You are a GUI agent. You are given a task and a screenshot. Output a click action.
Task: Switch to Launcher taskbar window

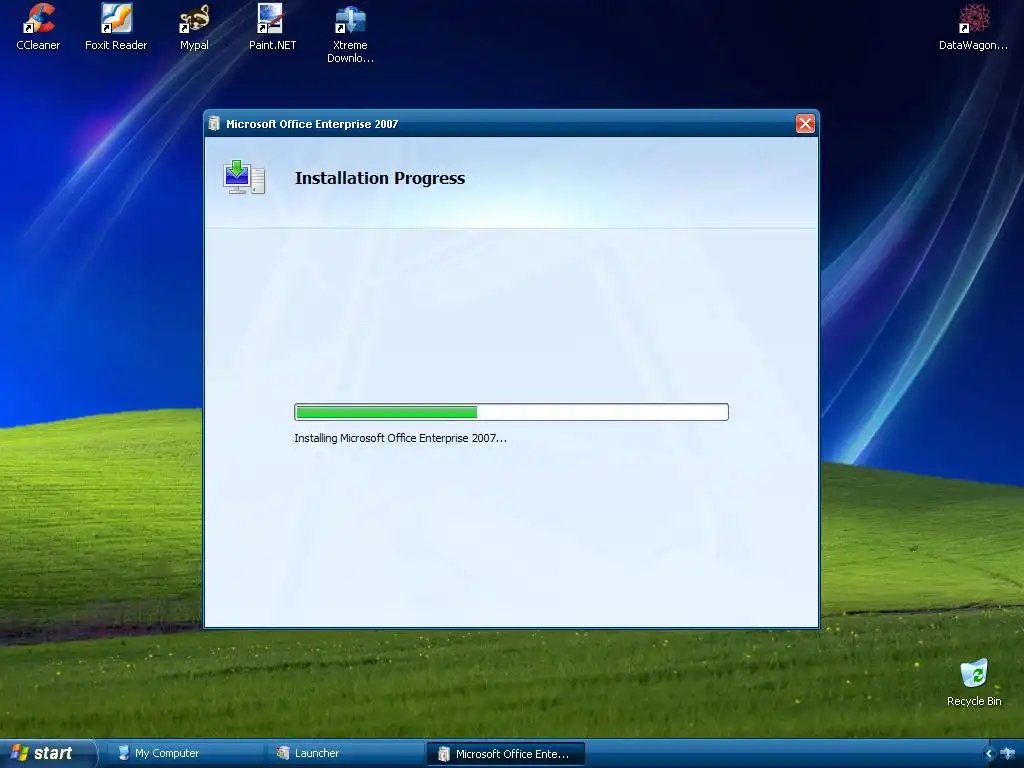click(x=345, y=753)
